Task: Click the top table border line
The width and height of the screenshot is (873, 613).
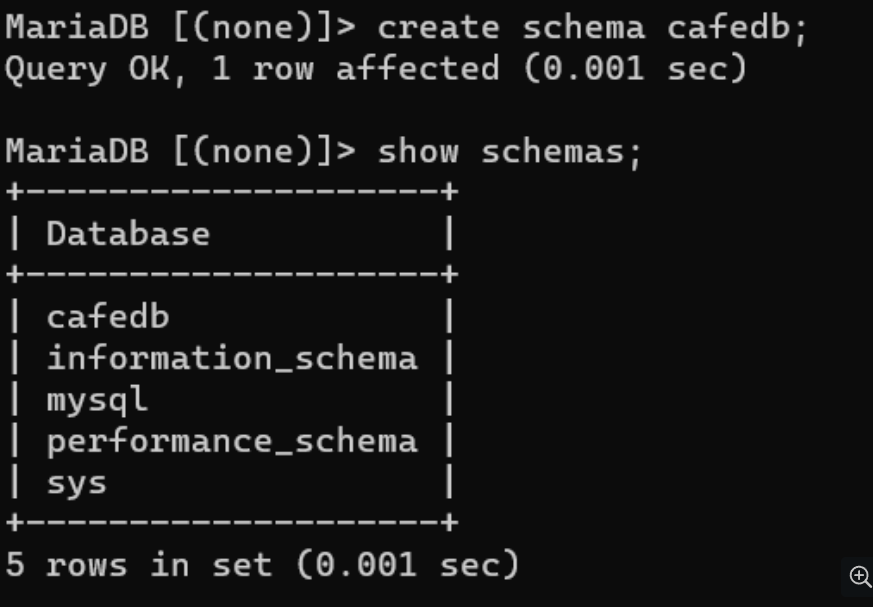Action: [x=232, y=192]
